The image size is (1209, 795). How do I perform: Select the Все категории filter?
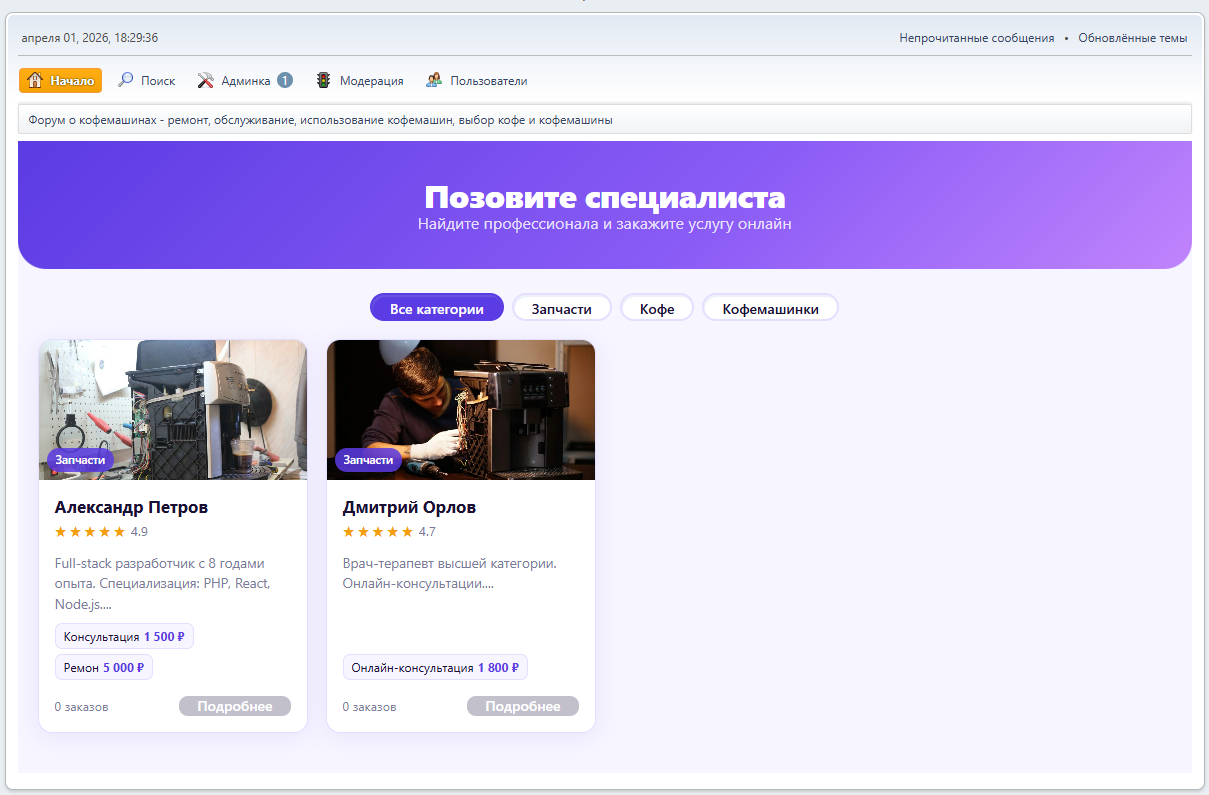pos(436,309)
